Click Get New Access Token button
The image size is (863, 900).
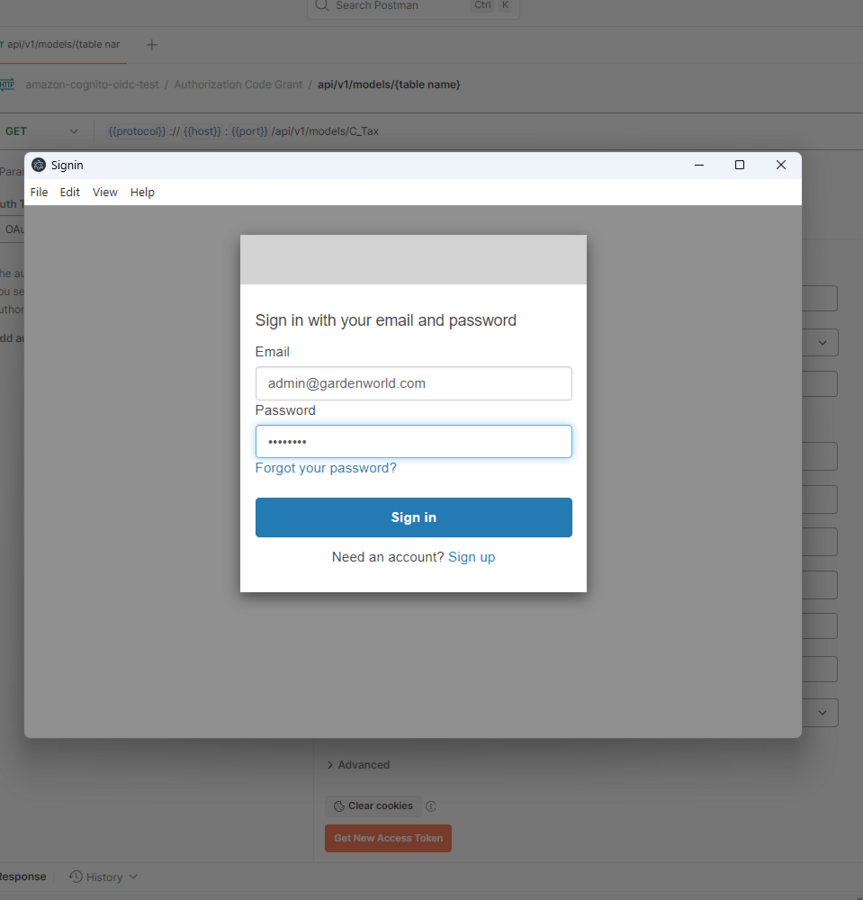(388, 838)
